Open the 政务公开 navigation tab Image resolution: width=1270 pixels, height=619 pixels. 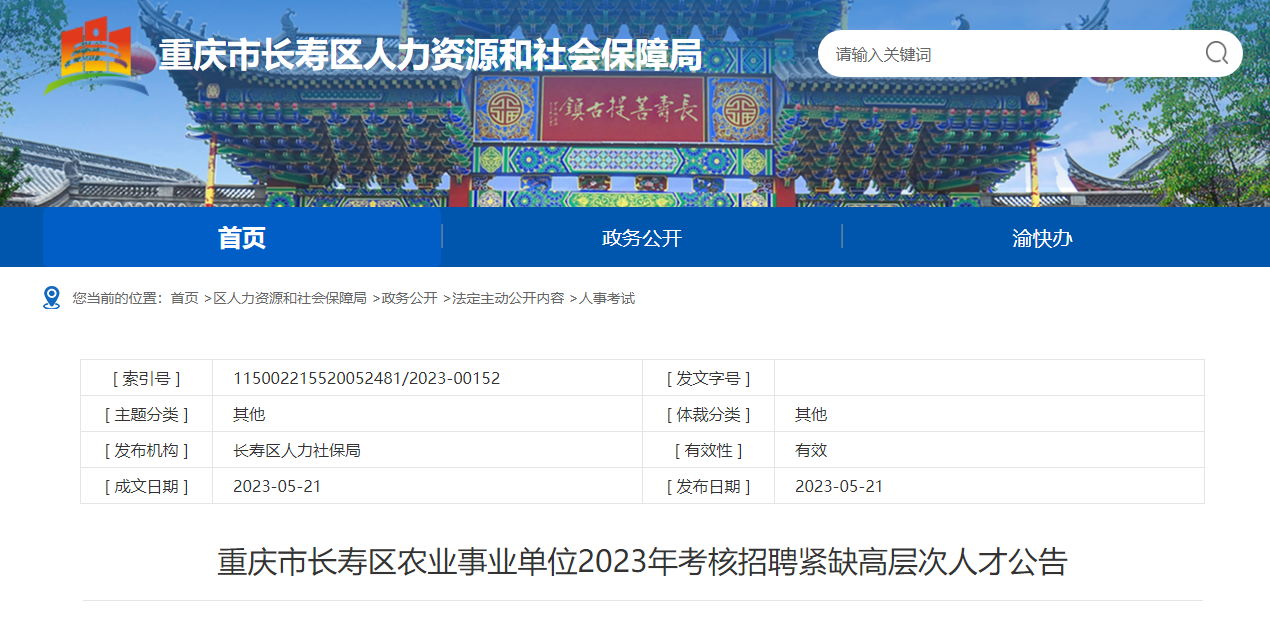point(642,238)
